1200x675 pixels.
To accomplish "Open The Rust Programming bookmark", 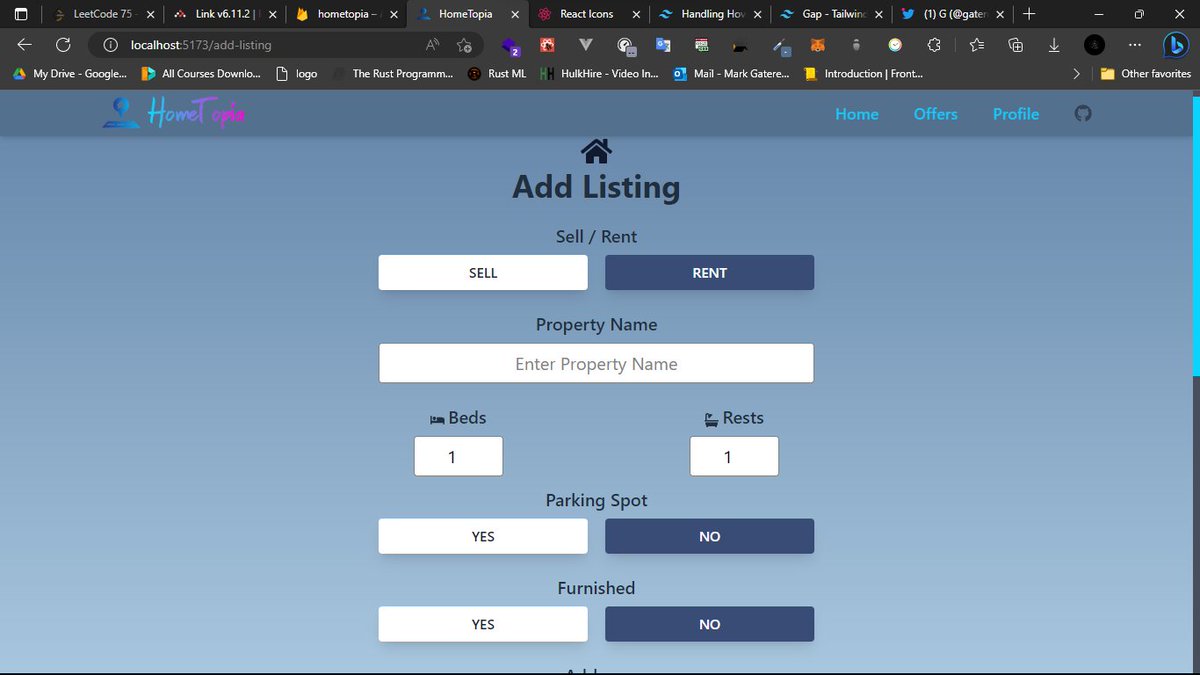I will point(393,74).
